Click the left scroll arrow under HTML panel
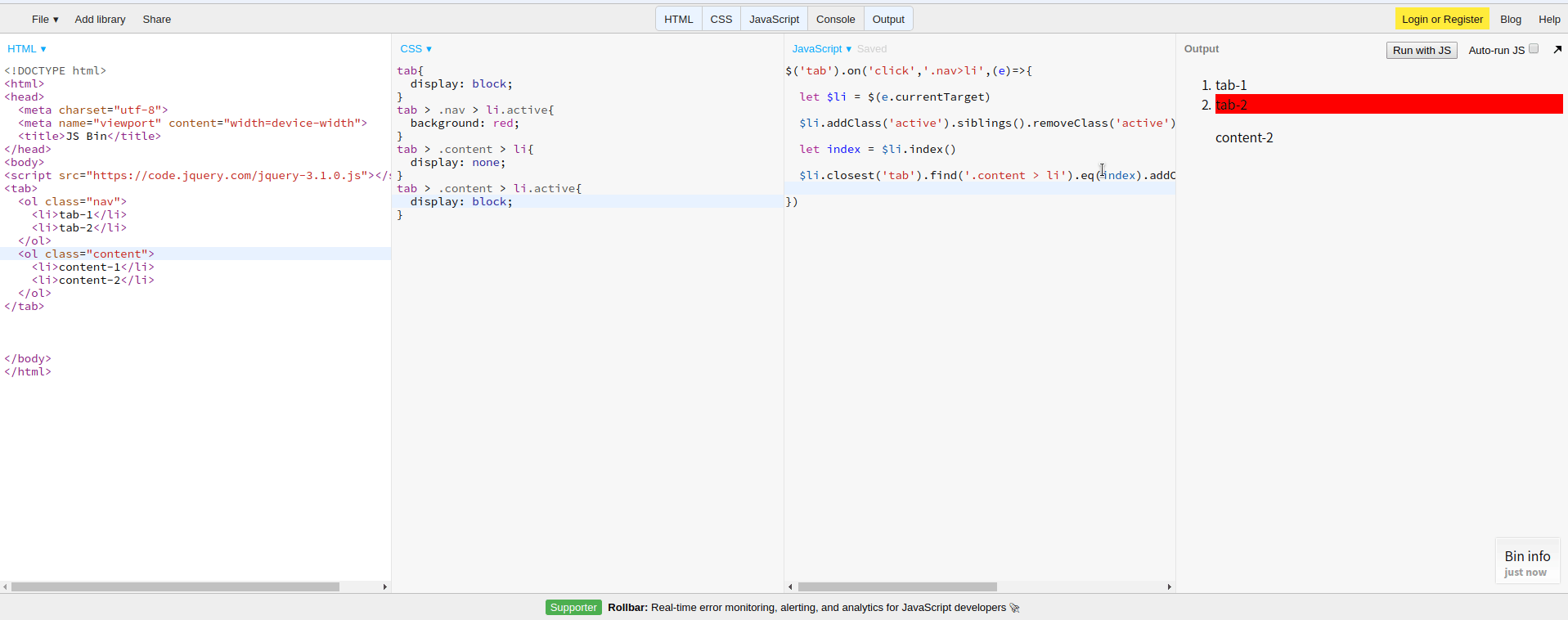Image resolution: width=1568 pixels, height=620 pixels. tap(5, 587)
